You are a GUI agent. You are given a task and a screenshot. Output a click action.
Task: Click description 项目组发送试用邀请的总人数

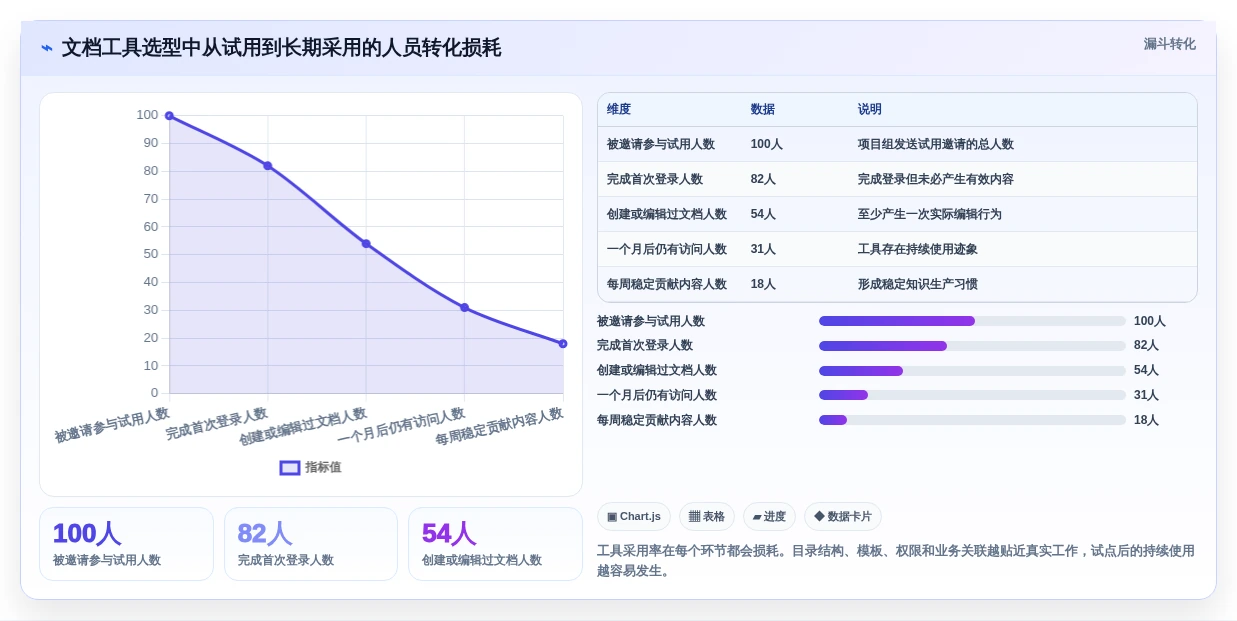click(936, 144)
